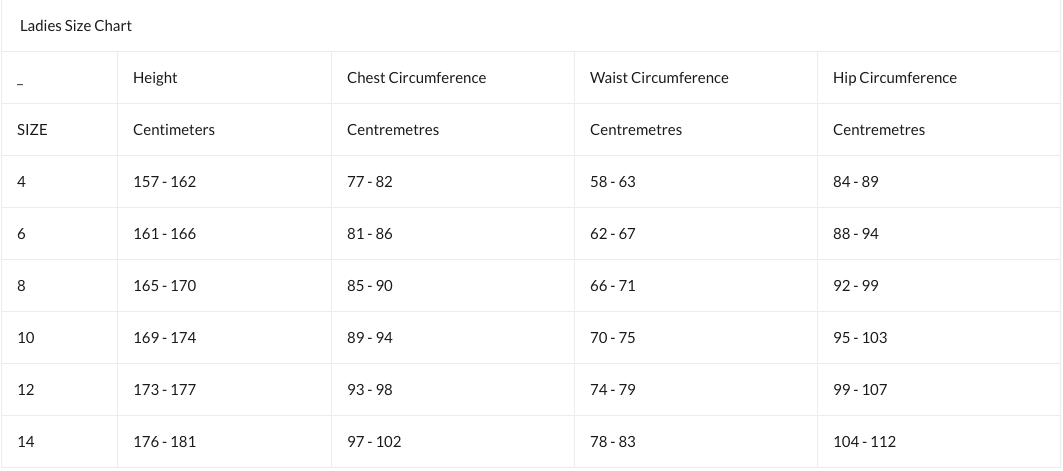Click the Ladies Size Chart title
The width and height of the screenshot is (1063, 471).
click(x=76, y=26)
